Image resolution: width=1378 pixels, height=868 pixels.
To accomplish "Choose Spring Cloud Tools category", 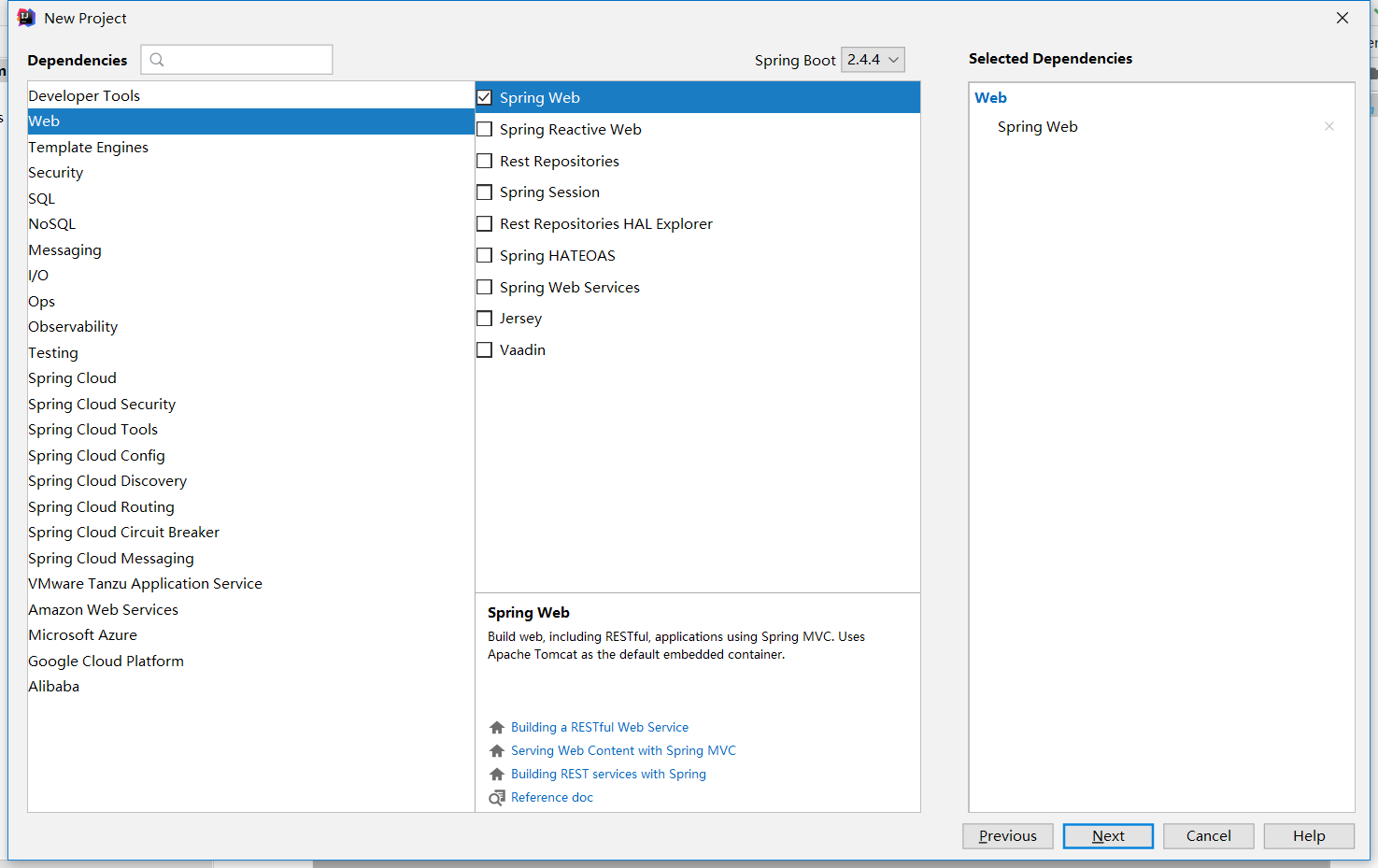I will pyautogui.click(x=251, y=430).
